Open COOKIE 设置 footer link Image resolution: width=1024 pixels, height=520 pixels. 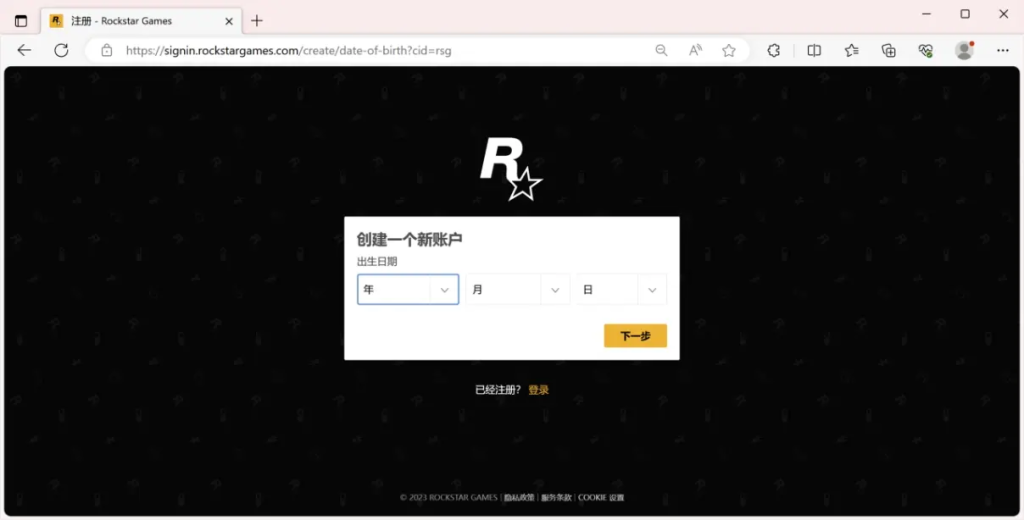click(601, 498)
